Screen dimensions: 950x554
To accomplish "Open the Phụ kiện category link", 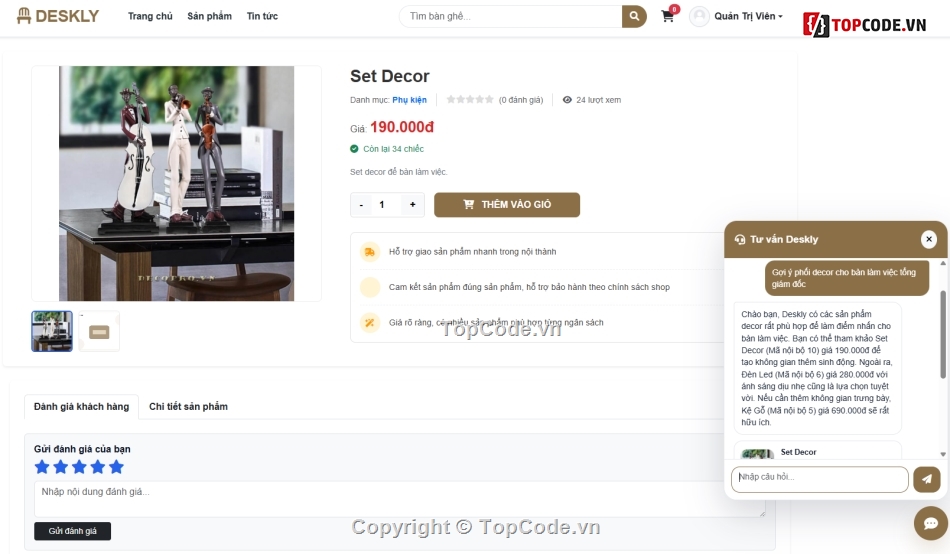I will tap(410, 100).
